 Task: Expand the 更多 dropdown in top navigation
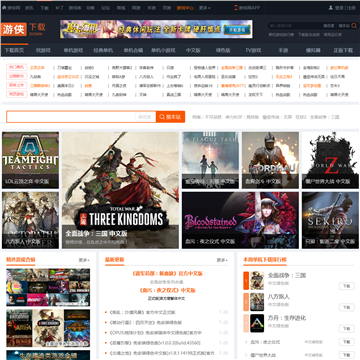point(204,8)
